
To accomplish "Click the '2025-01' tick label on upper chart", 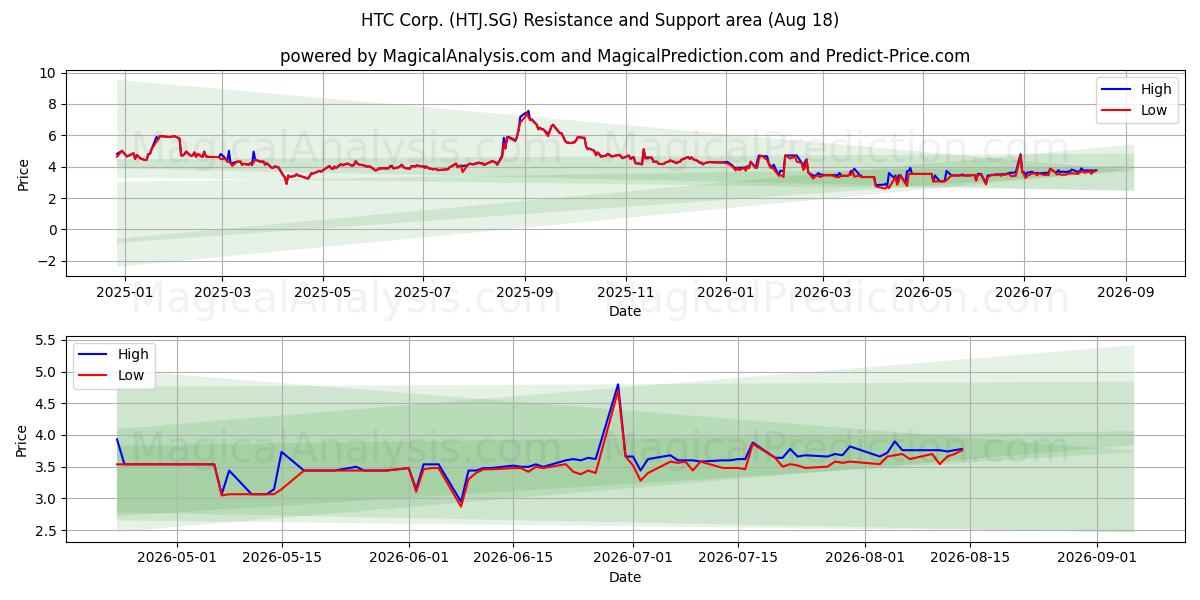I will tap(125, 293).
